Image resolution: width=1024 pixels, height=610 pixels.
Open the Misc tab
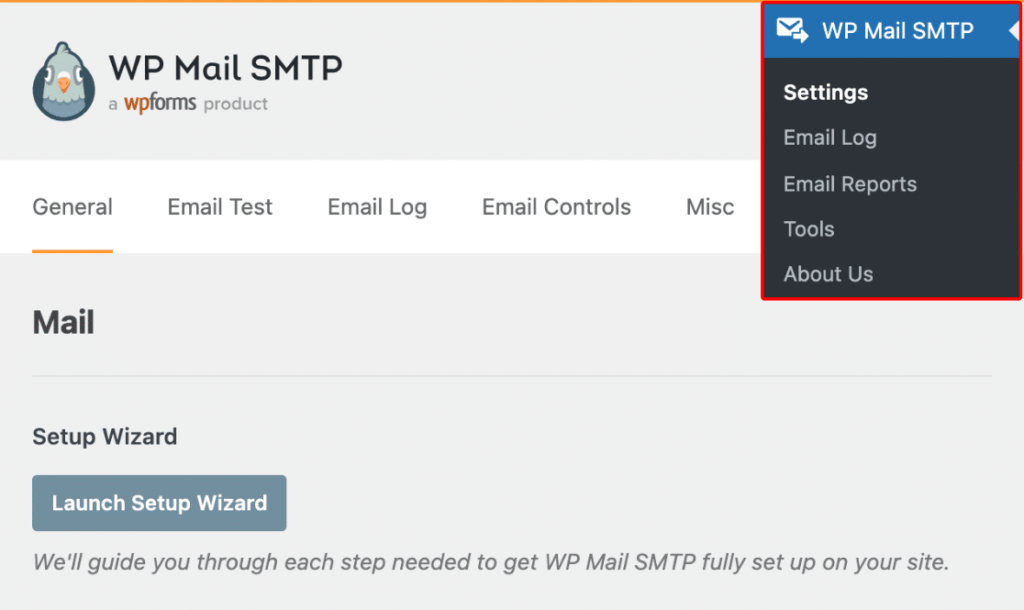[x=710, y=207]
